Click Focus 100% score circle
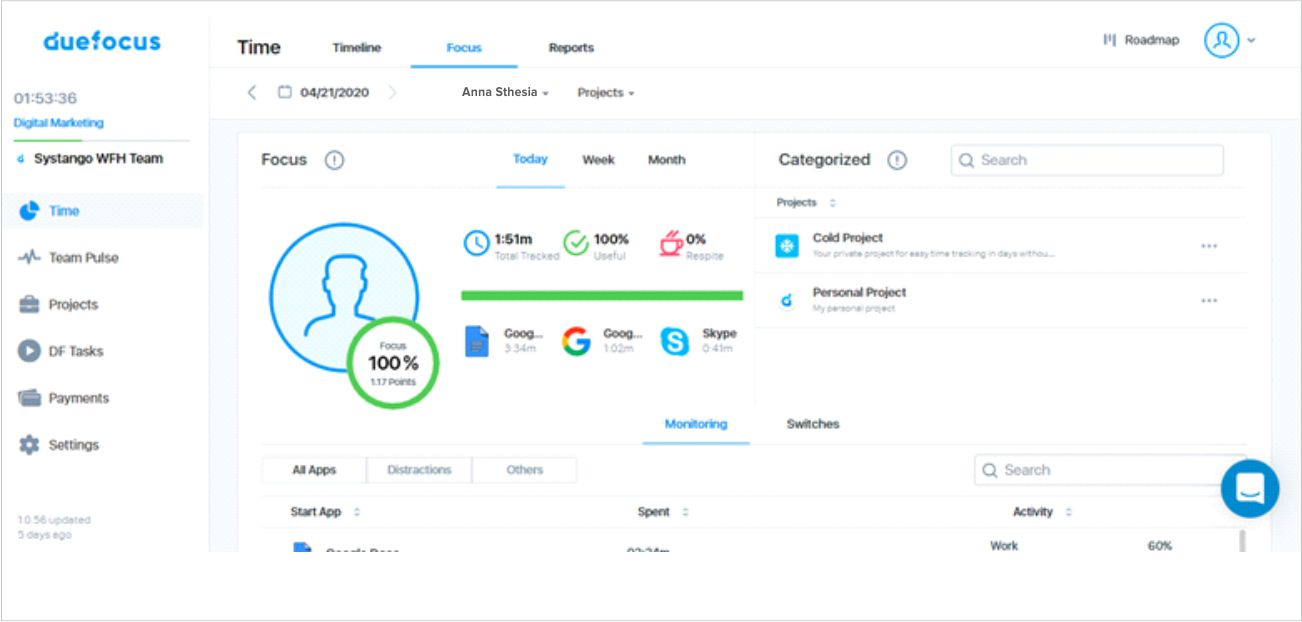 tap(392, 364)
